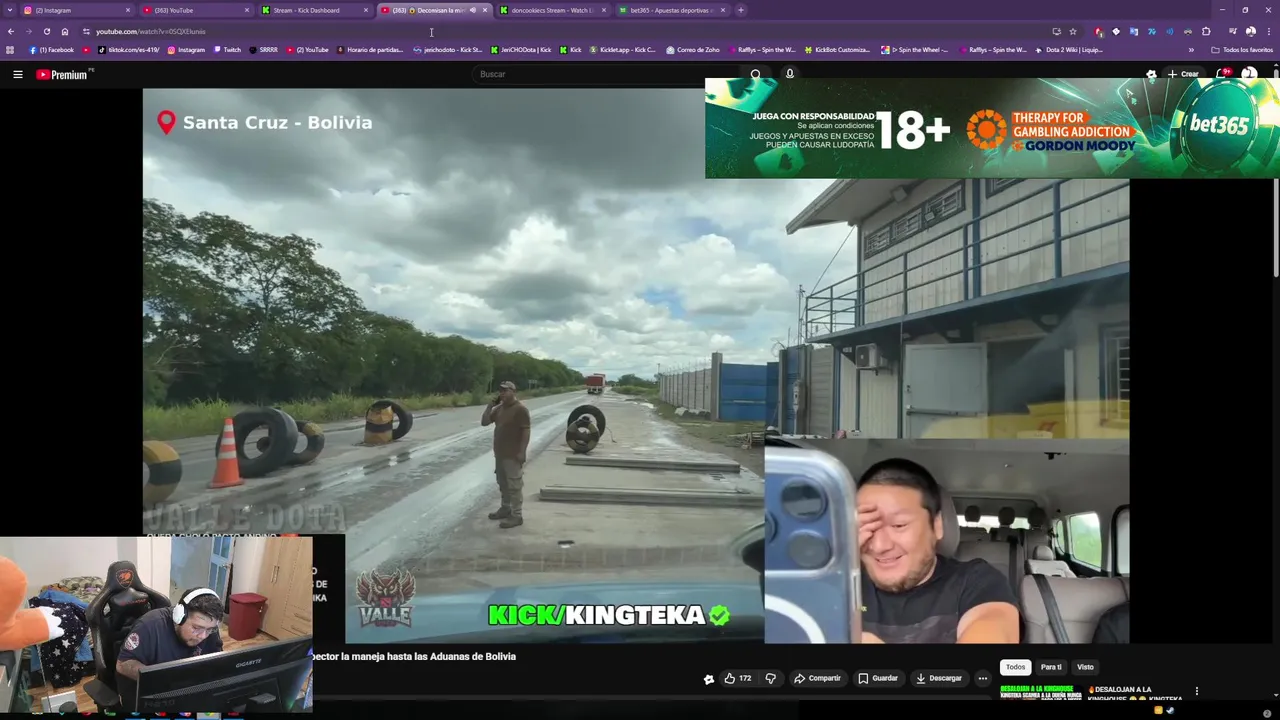
Task: Click the YouTube search magnifier button
Action: point(756,74)
